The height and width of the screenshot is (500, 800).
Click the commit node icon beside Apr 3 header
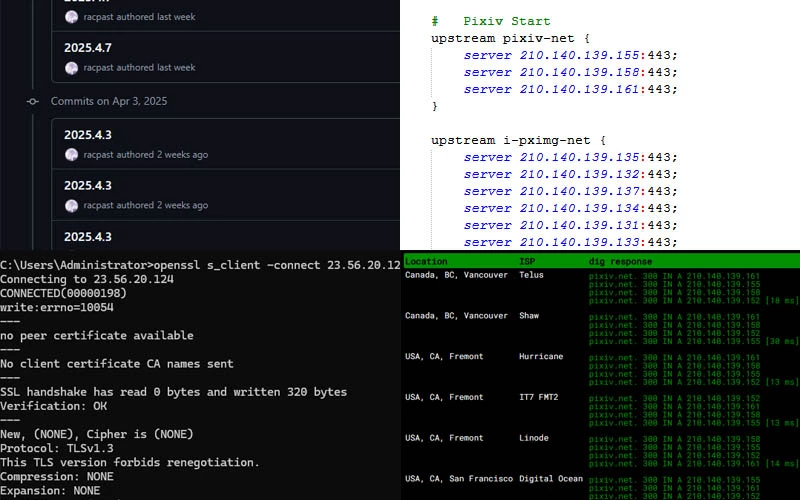(x=32, y=101)
